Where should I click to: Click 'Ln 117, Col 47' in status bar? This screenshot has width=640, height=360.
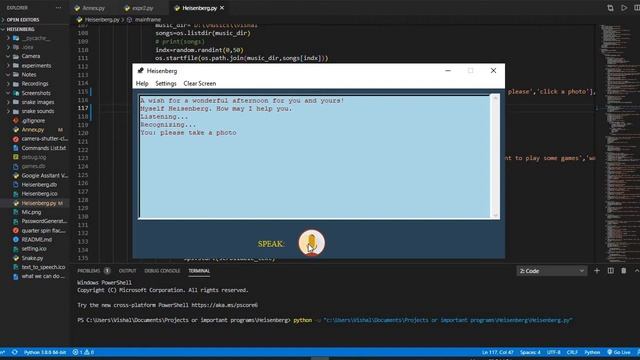(x=498, y=352)
